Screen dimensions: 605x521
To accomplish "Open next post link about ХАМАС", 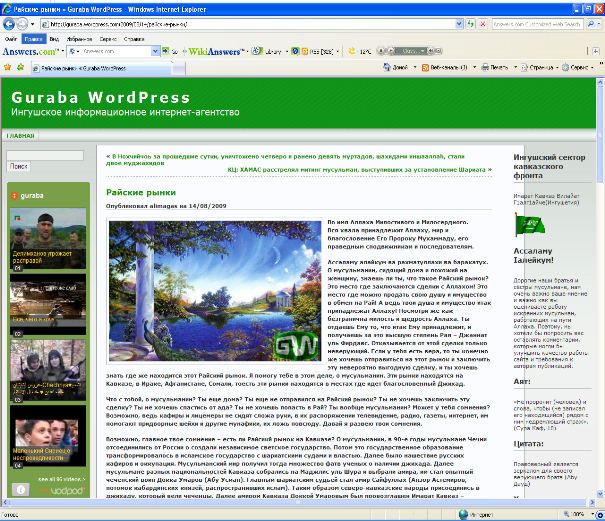I will coord(359,169).
